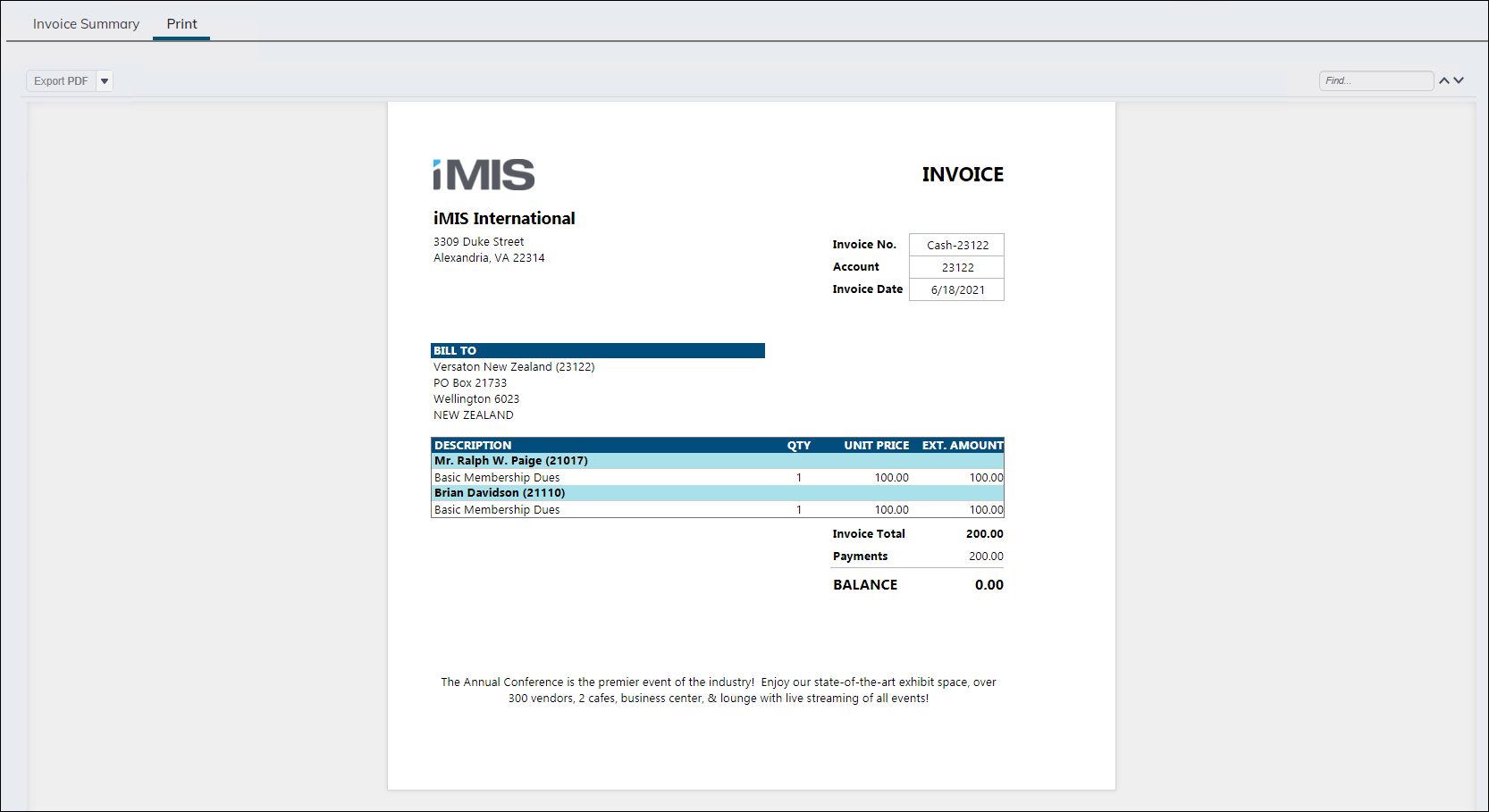The height and width of the screenshot is (812, 1489).
Task: Click the invoice date 6/18/2021
Action: (x=957, y=289)
